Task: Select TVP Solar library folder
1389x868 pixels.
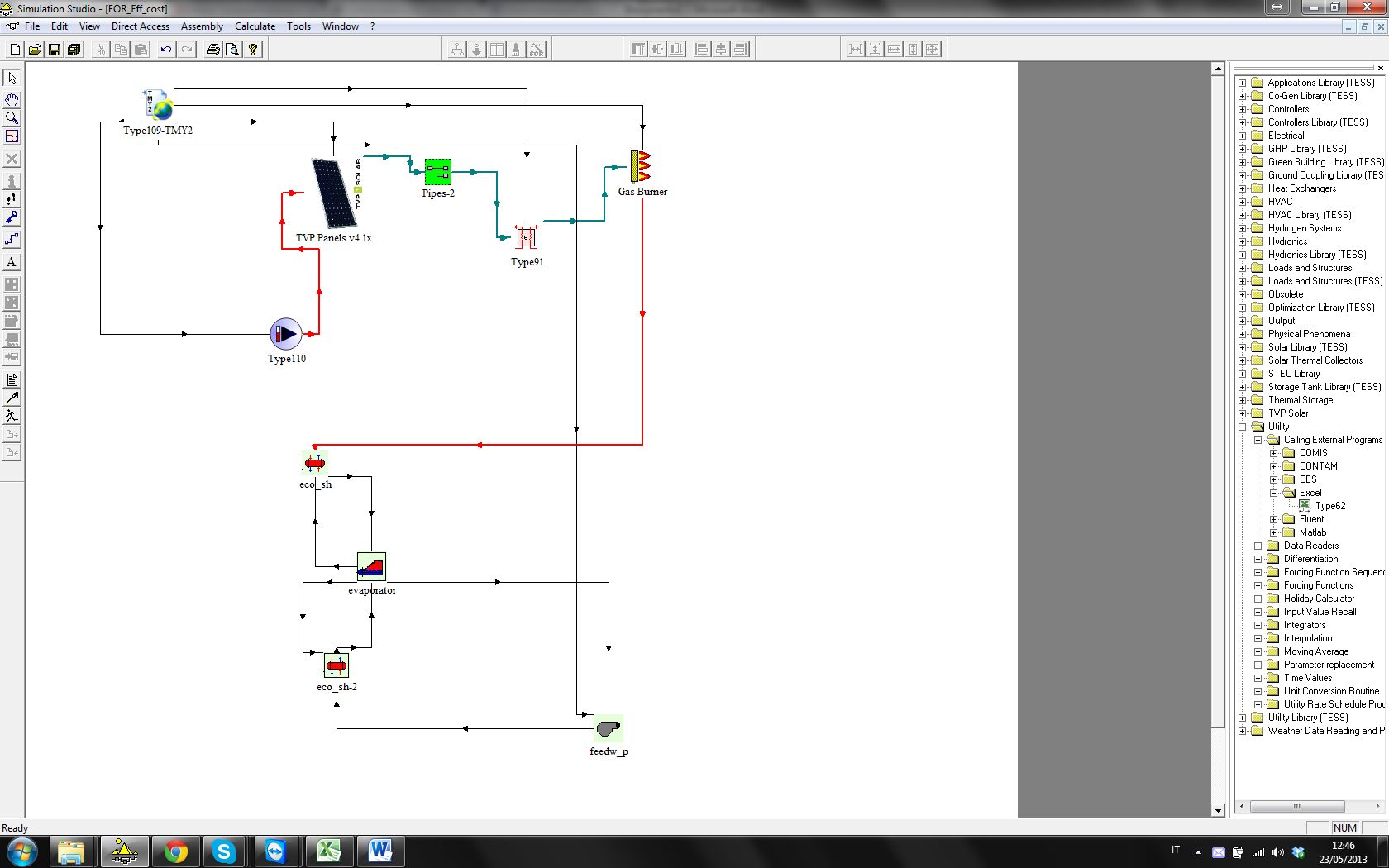Action: pyautogui.click(x=1288, y=413)
